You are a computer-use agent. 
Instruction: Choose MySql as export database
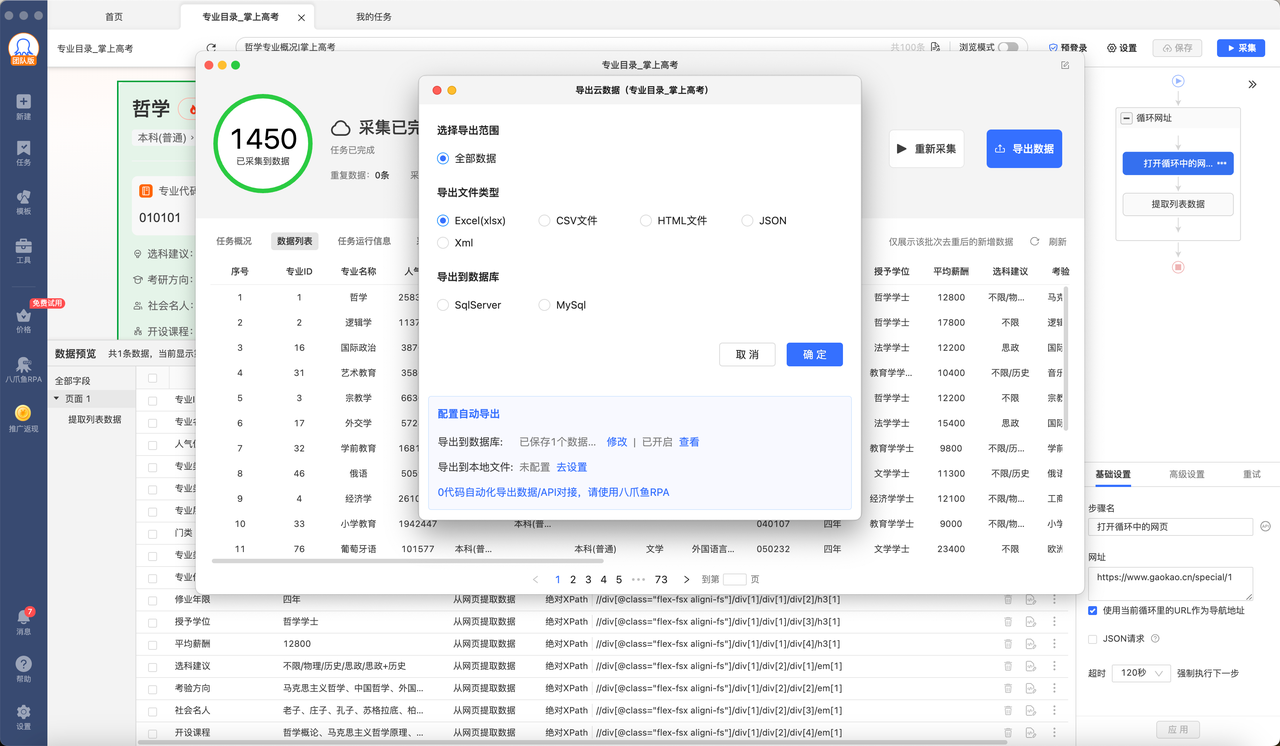545,305
